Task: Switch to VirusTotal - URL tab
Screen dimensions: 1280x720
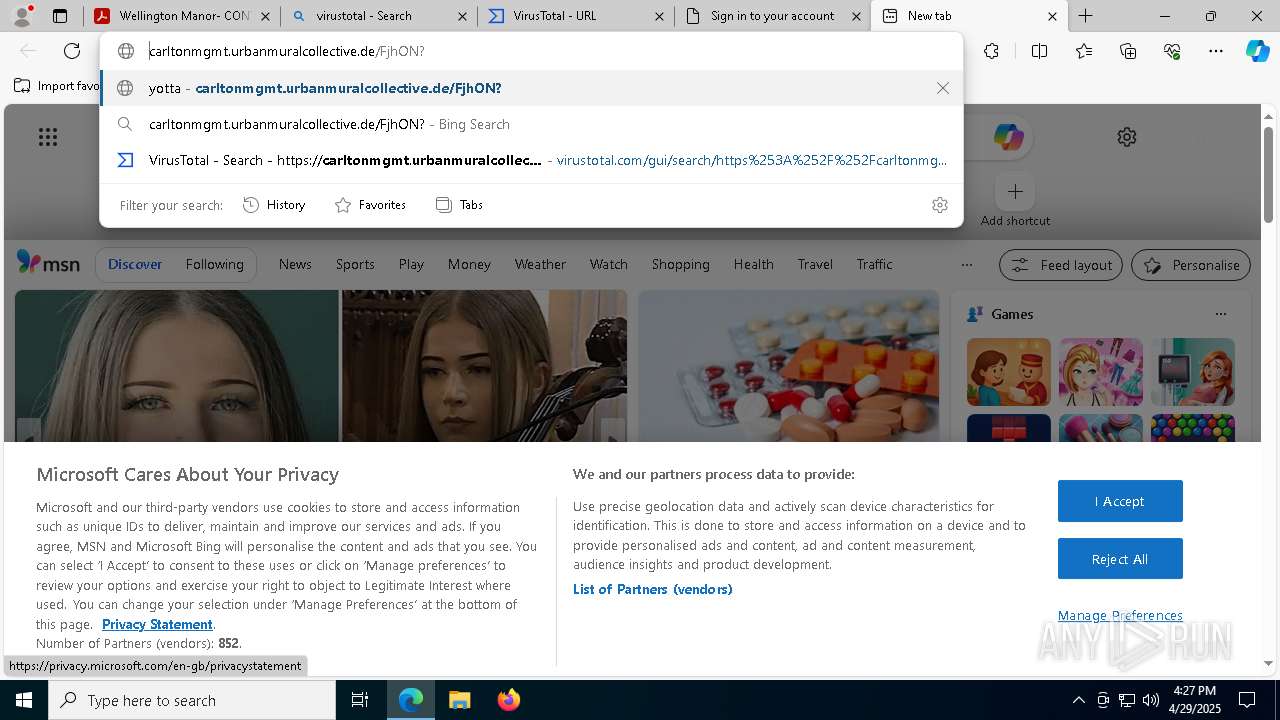Action: 576,16
